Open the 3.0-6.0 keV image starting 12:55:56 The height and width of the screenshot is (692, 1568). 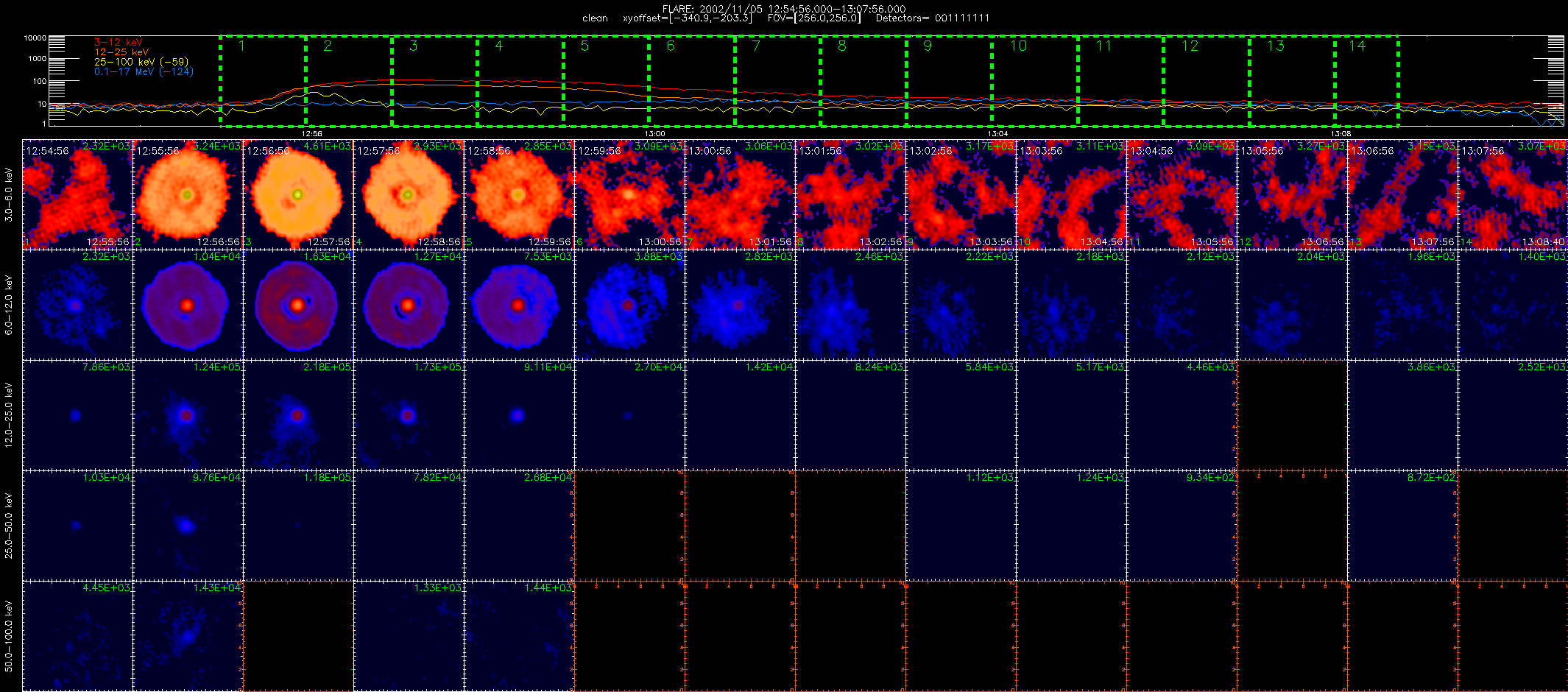pos(188,194)
